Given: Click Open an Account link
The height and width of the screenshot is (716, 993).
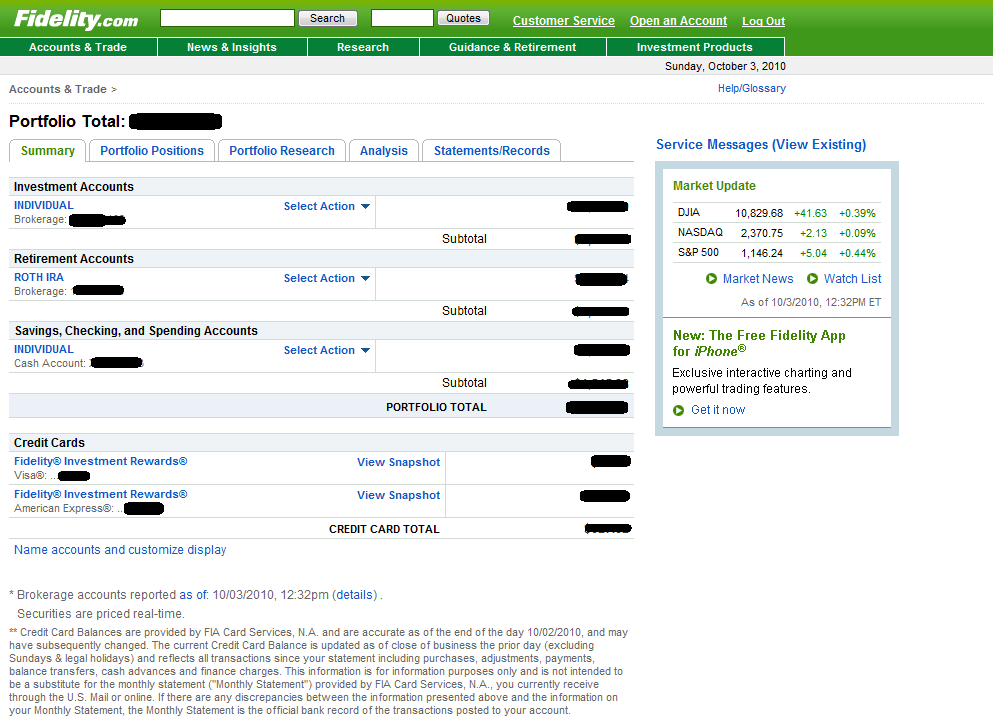Looking at the screenshot, I should (678, 21).
